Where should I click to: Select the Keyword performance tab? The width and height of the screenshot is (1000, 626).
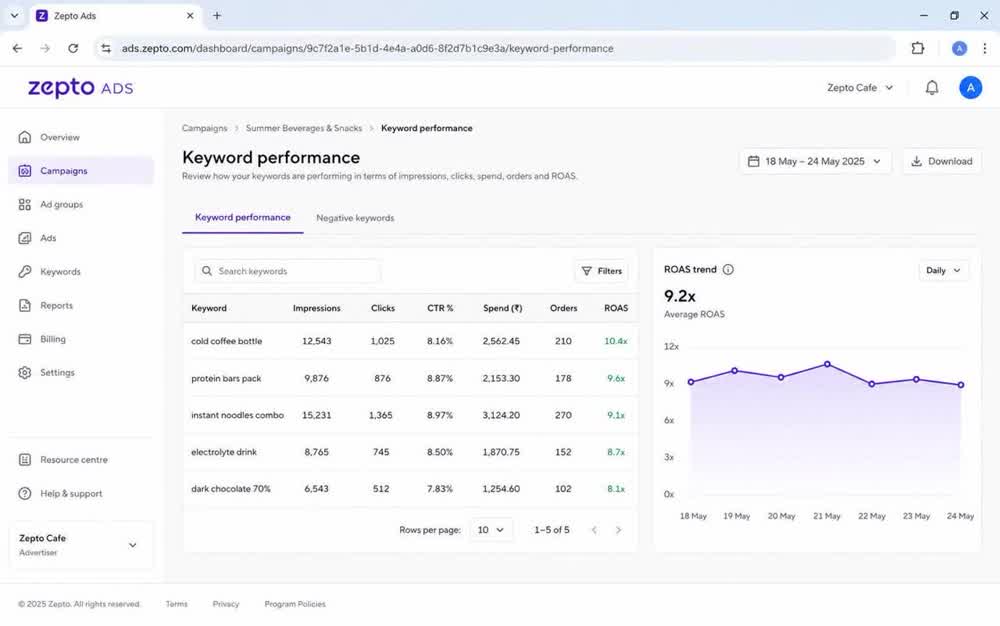(242, 217)
